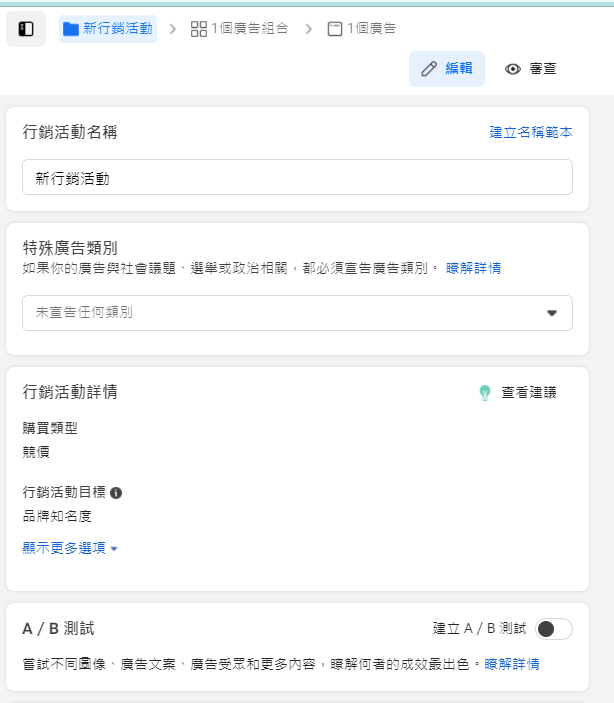Screen dimensions: 614x703
Task: Open the 未宣告任何類別 dropdown
Action: 297,313
